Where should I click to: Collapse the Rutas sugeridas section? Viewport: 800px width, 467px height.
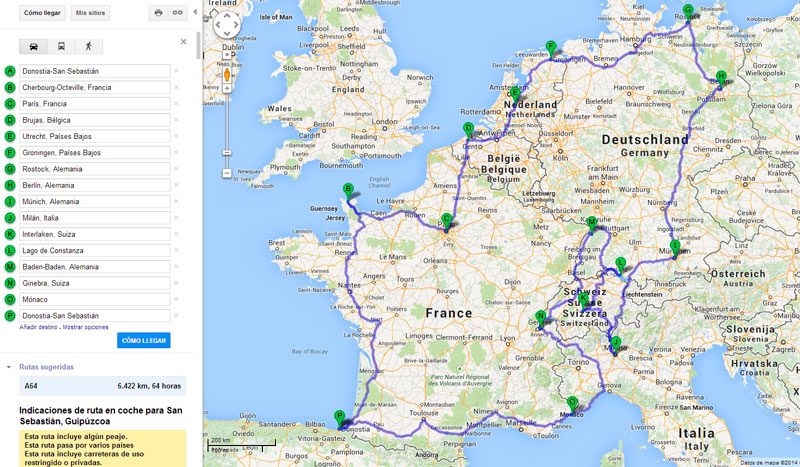pos(9,367)
